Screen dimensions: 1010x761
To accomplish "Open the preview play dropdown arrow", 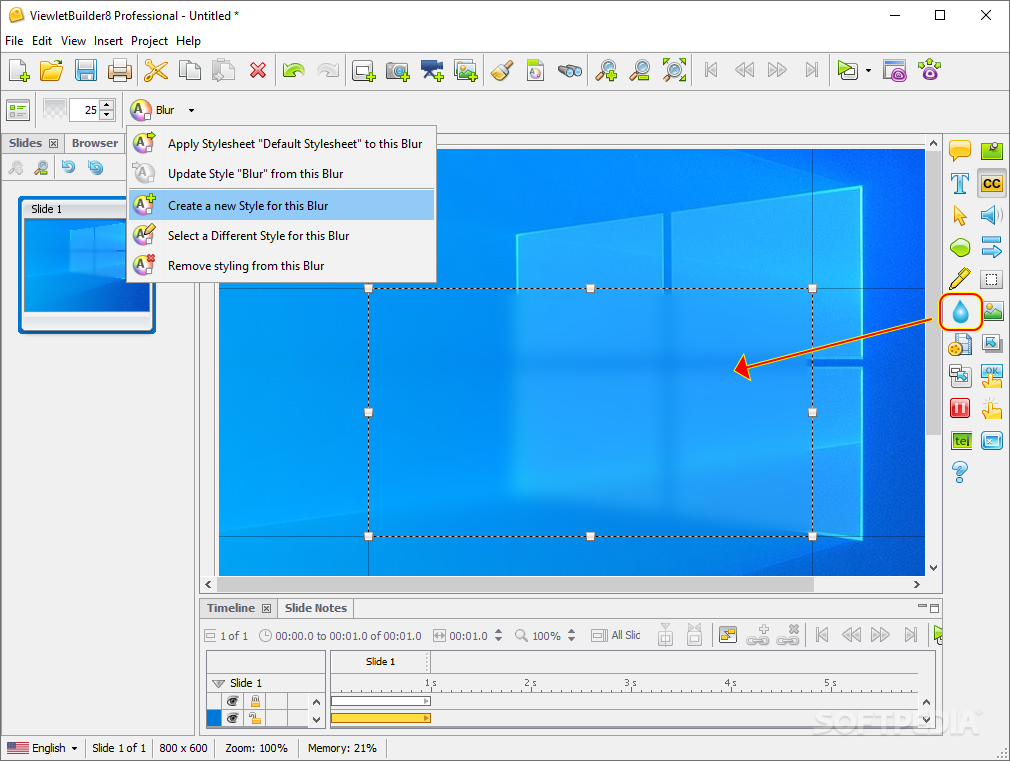I will [868, 70].
